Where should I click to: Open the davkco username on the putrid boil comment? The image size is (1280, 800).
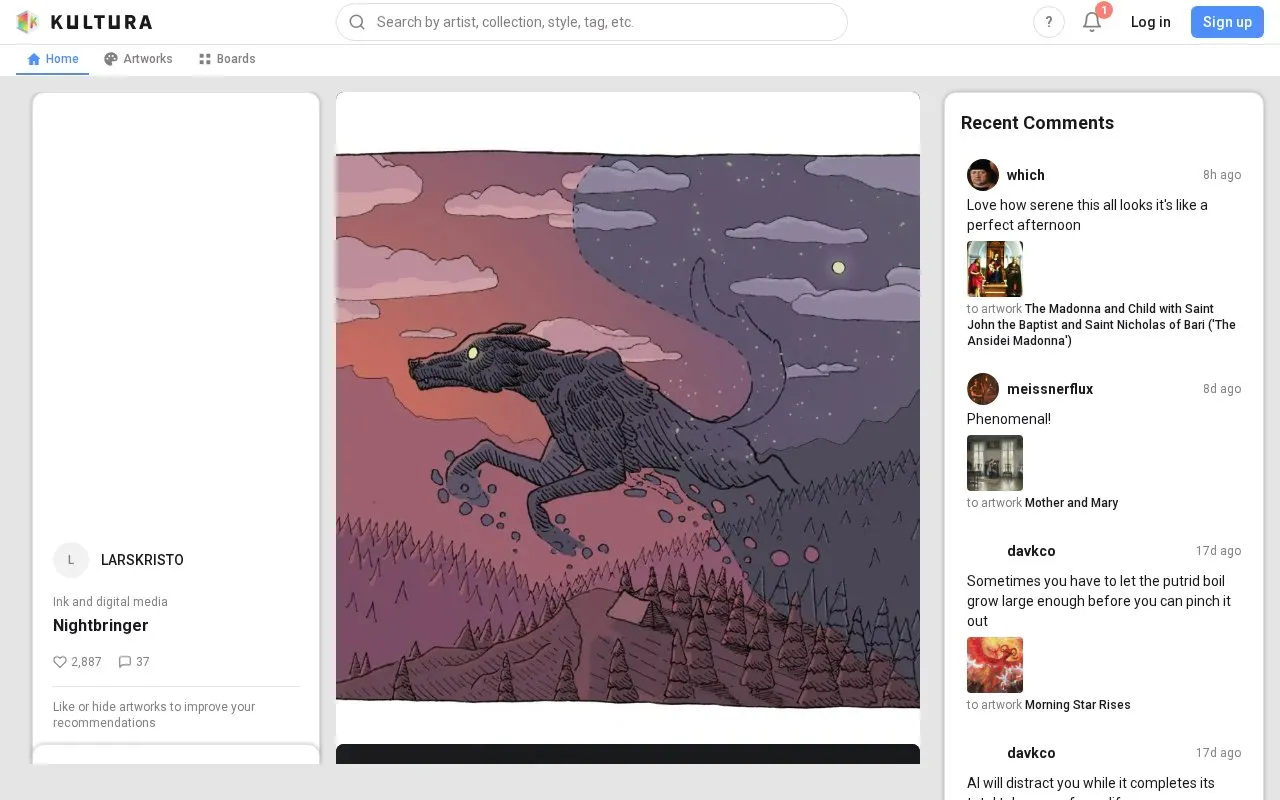tap(1031, 551)
